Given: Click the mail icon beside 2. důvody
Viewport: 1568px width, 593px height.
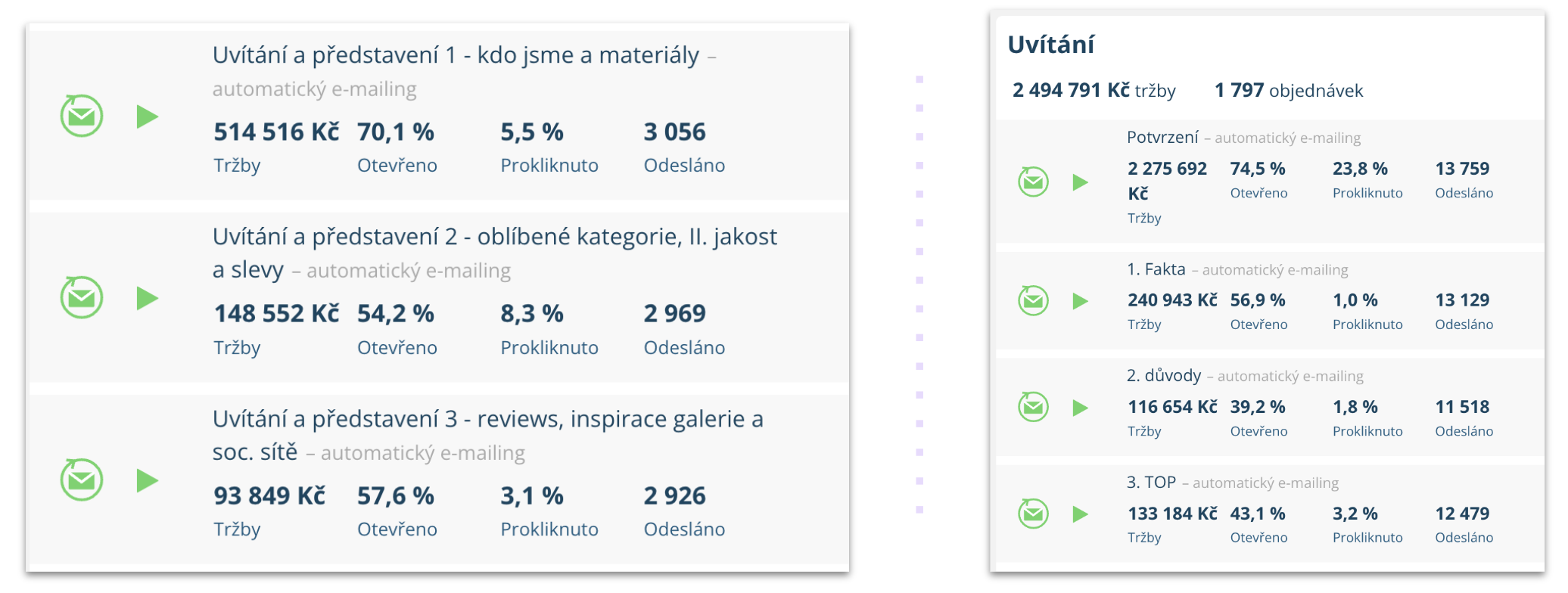Looking at the screenshot, I should 1033,408.
